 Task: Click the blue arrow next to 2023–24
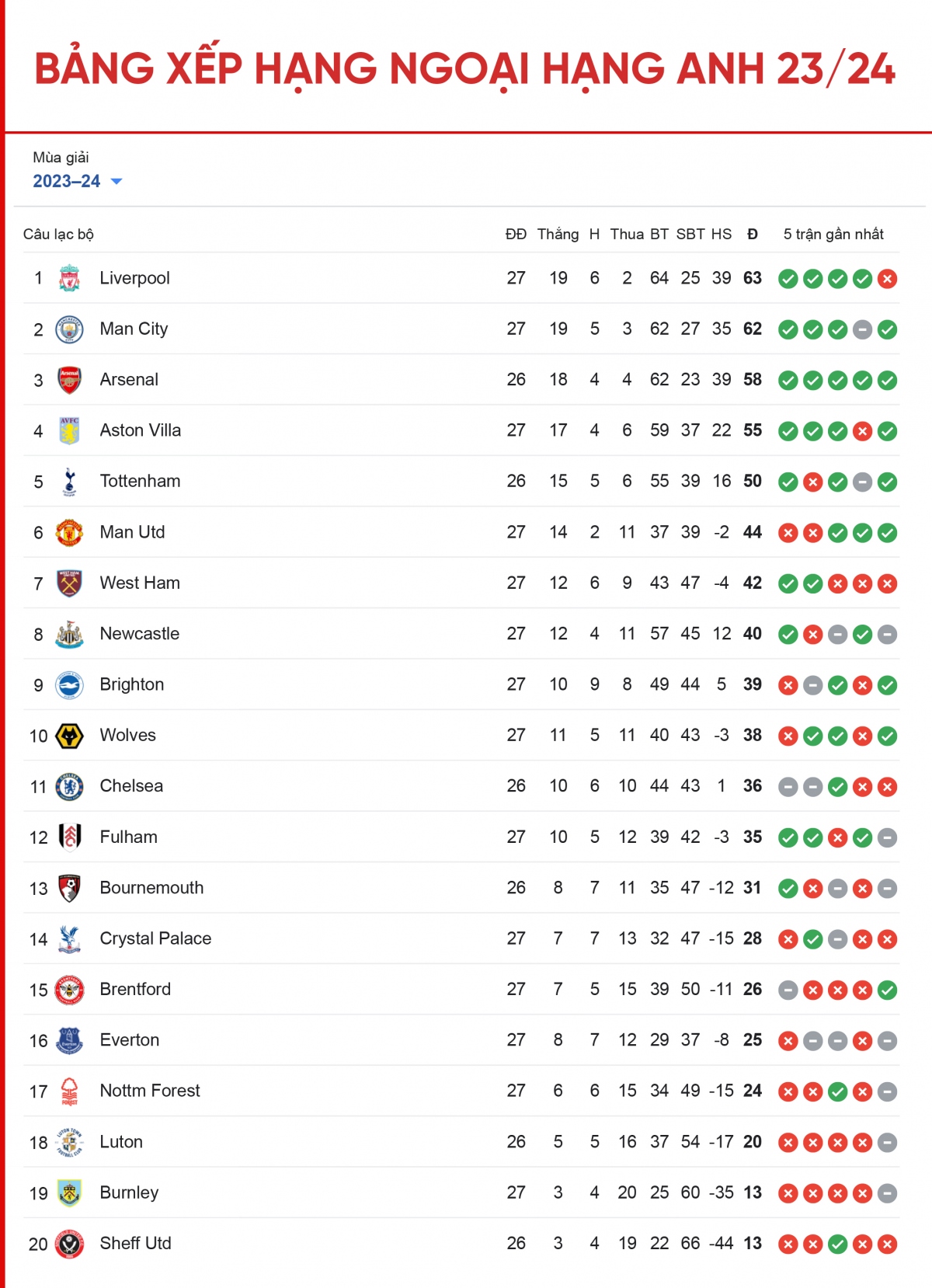[116, 182]
